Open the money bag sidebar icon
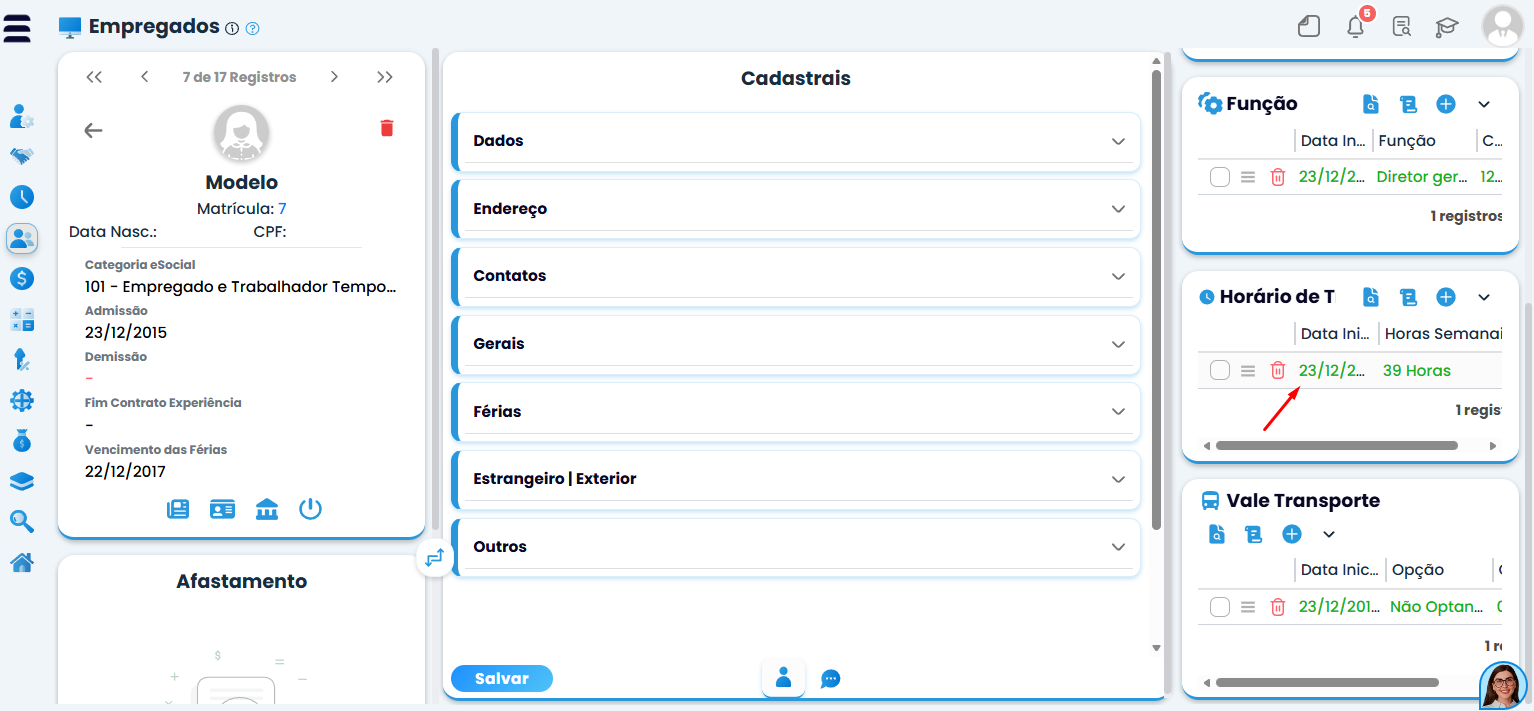Viewport: 1534px width, 711px height. (x=22, y=441)
